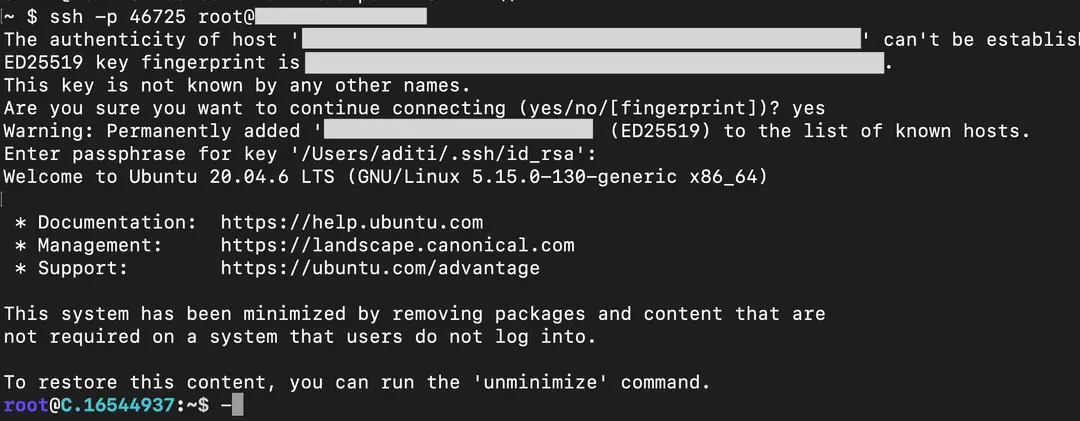The image size is (1080, 421).
Task: Click the redacted host in the authenticity line
Action: click(x=582, y=40)
